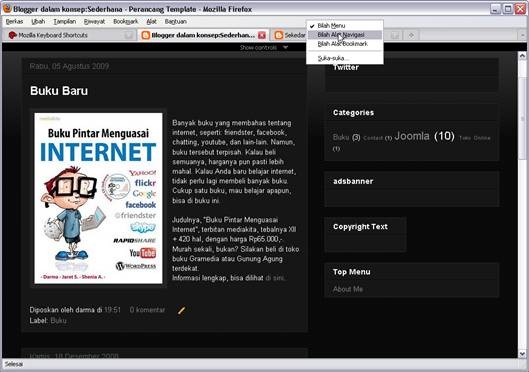Toggle Bilah Alat Navigasi toolbar option
The width and height of the screenshot is (529, 372).
tap(344, 35)
